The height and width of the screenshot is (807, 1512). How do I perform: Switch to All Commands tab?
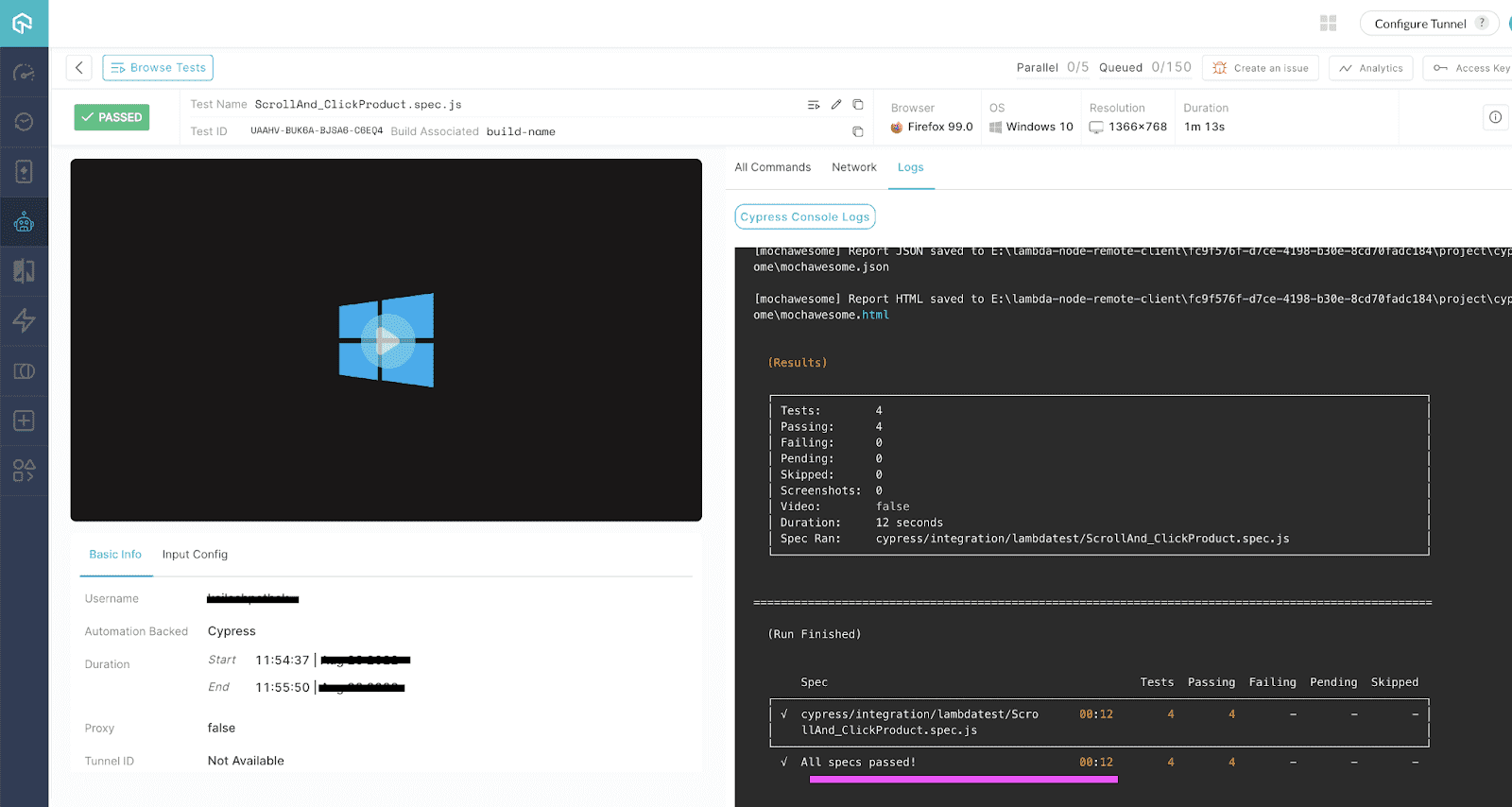point(773,167)
